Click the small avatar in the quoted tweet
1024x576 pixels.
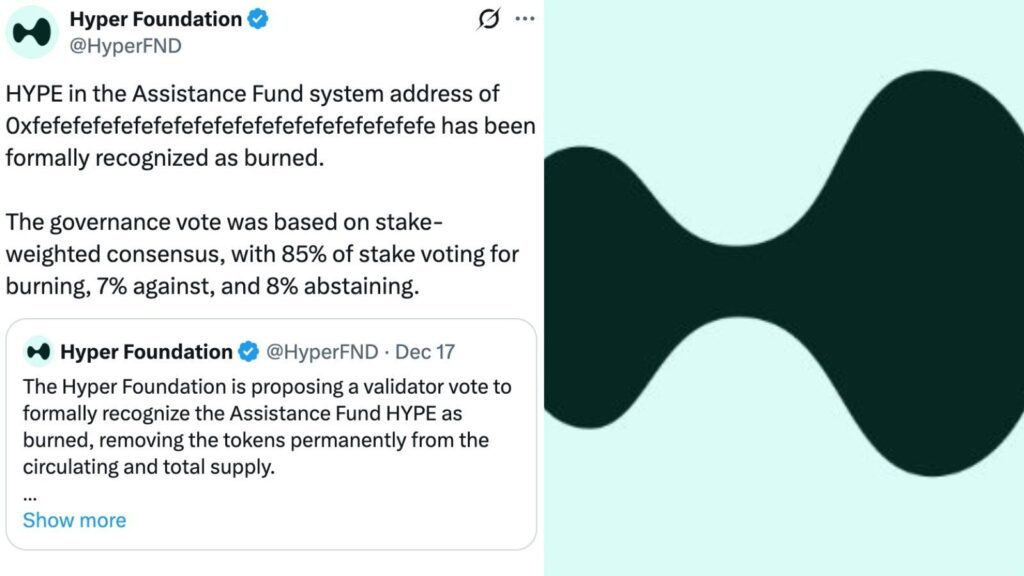pos(38,352)
